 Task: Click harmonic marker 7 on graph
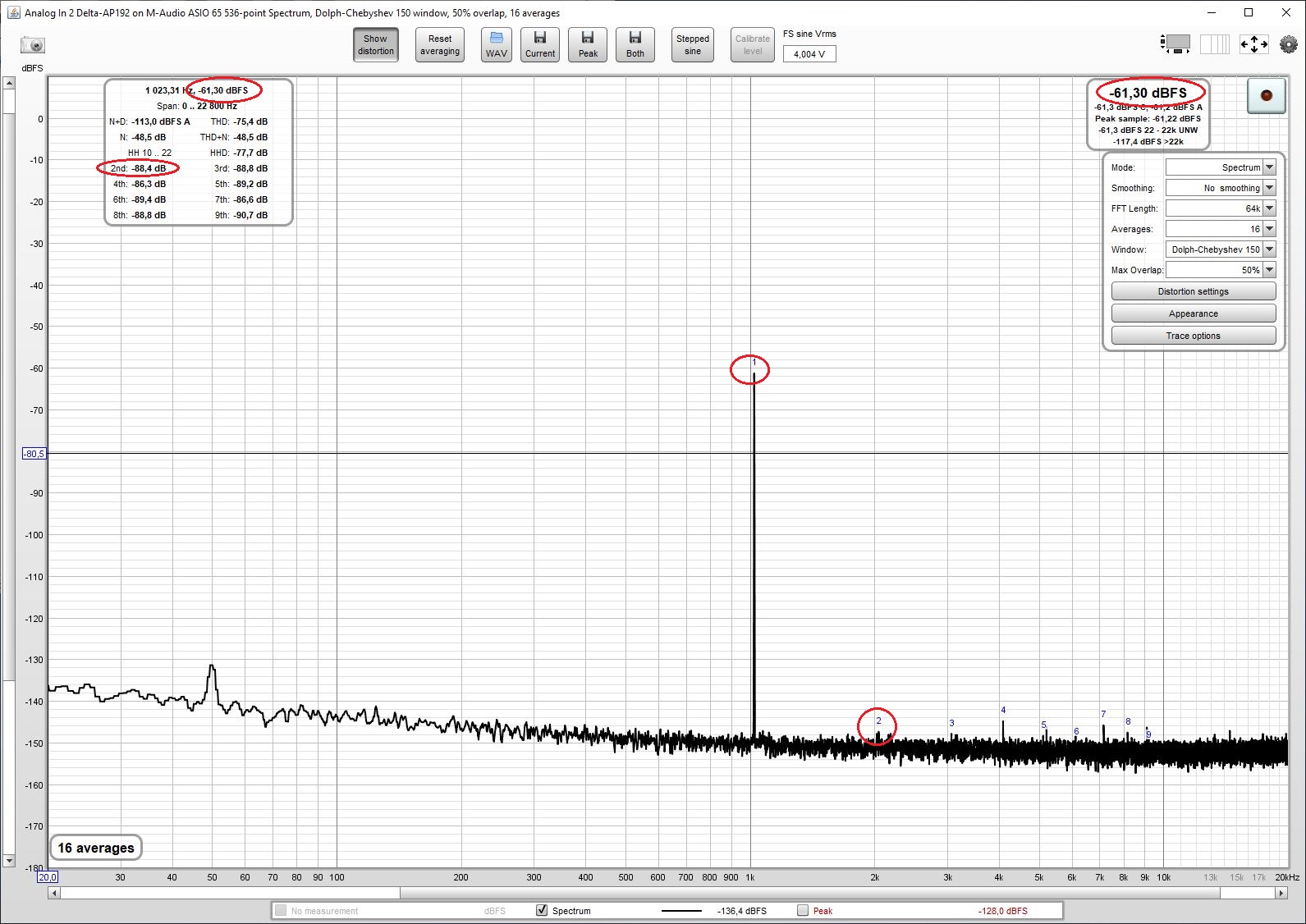click(1103, 714)
